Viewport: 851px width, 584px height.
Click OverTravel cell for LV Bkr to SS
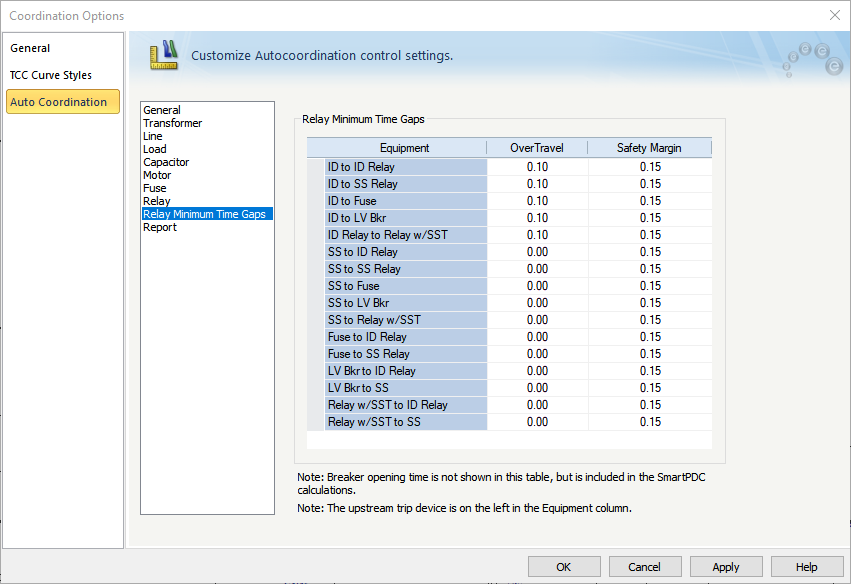537,388
